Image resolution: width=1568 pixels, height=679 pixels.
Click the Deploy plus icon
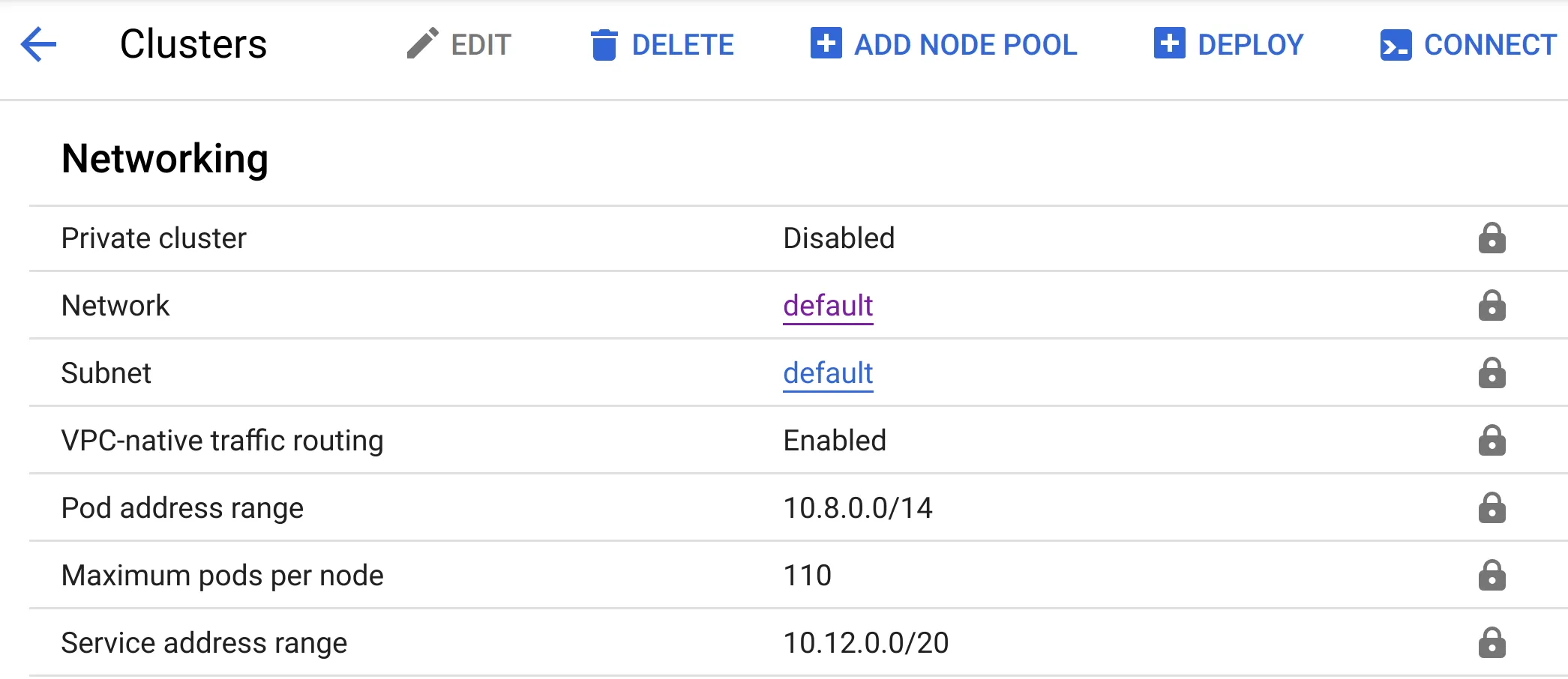(1169, 43)
